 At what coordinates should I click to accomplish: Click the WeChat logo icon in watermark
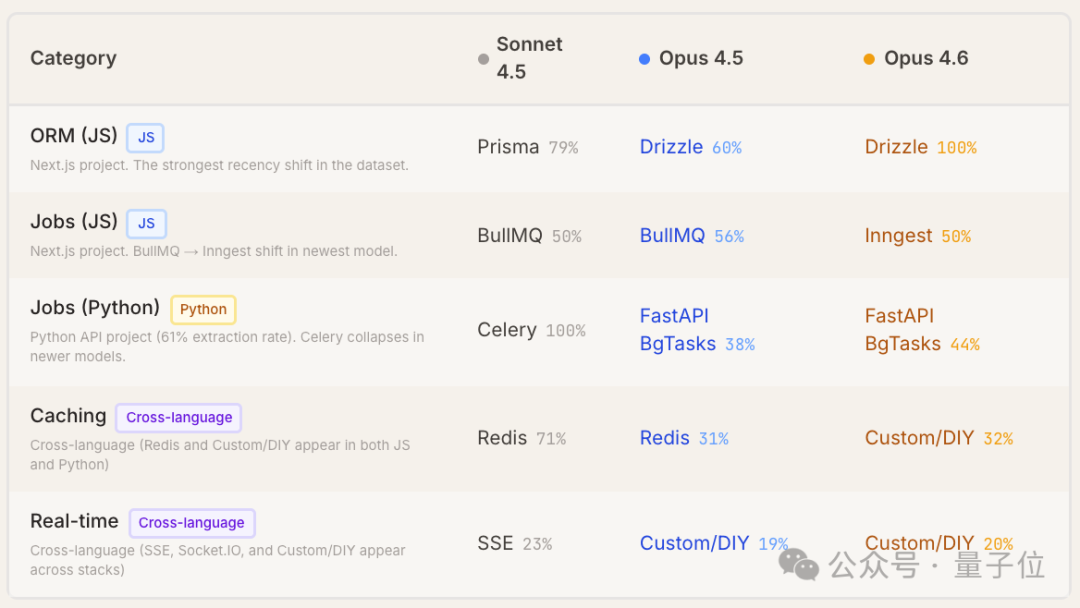(x=799, y=564)
